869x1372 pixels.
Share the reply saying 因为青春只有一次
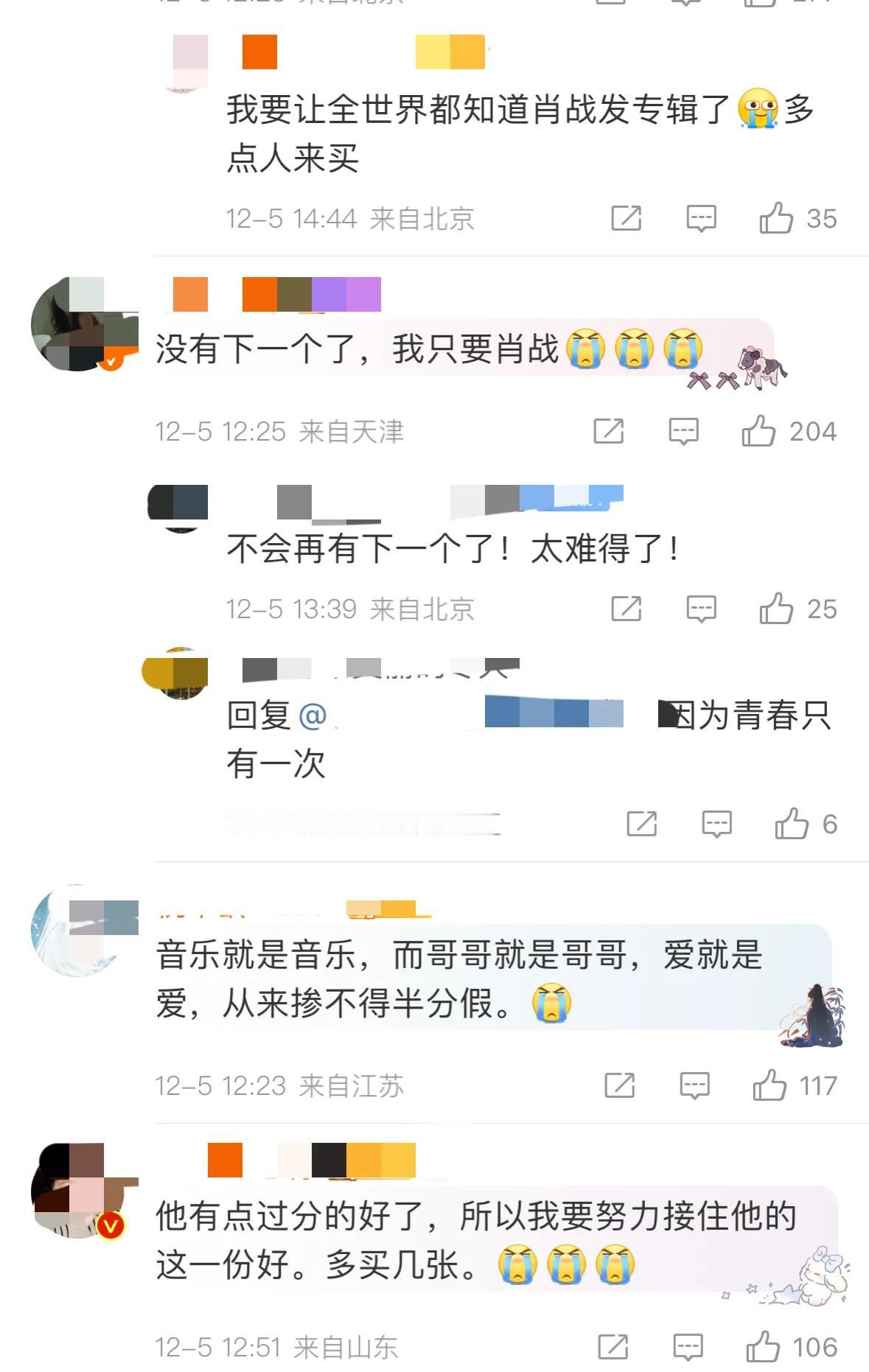click(642, 824)
